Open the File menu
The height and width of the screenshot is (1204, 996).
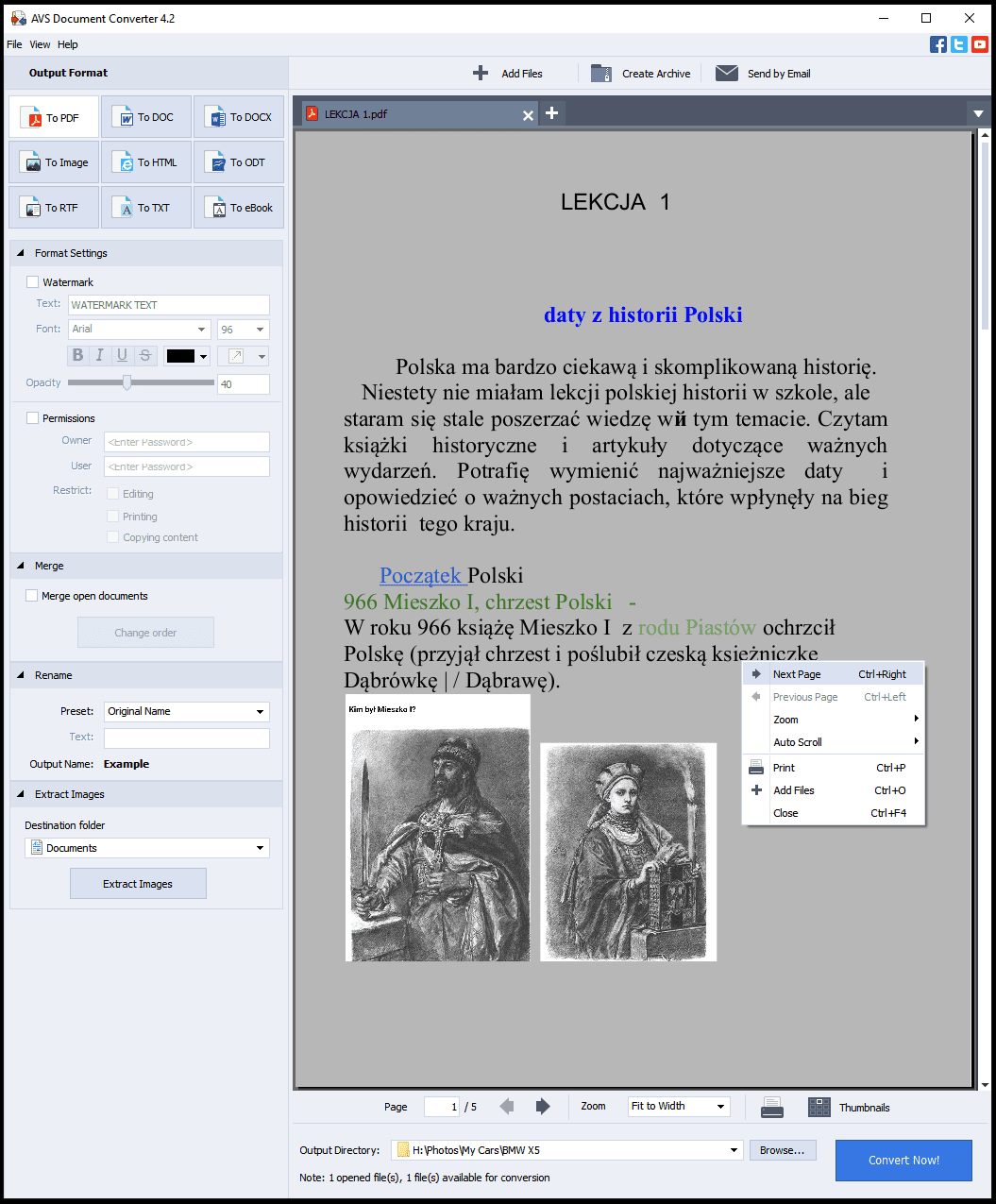tap(14, 44)
